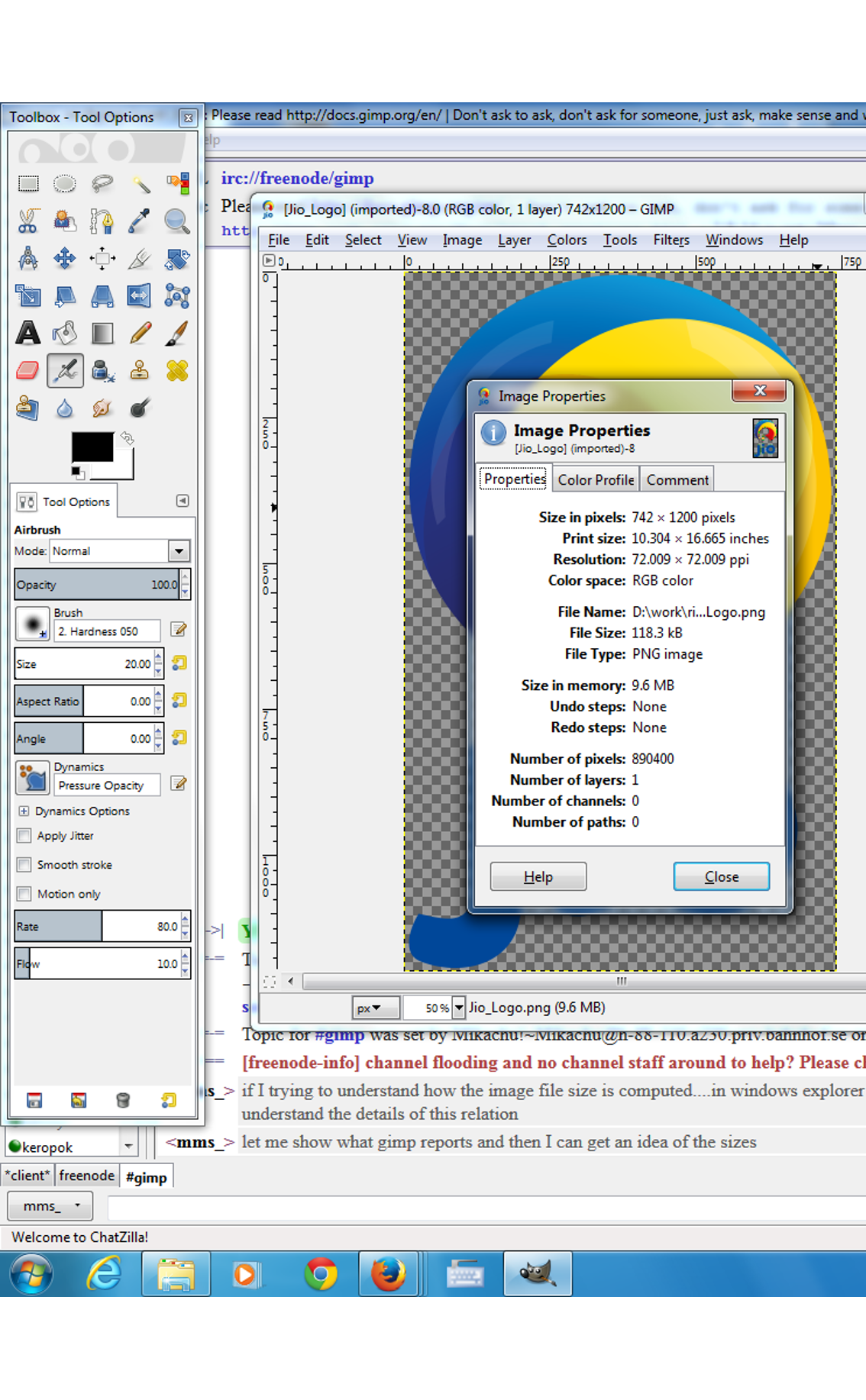Open the Layer menu
866x1400 pixels.
pos(514,240)
